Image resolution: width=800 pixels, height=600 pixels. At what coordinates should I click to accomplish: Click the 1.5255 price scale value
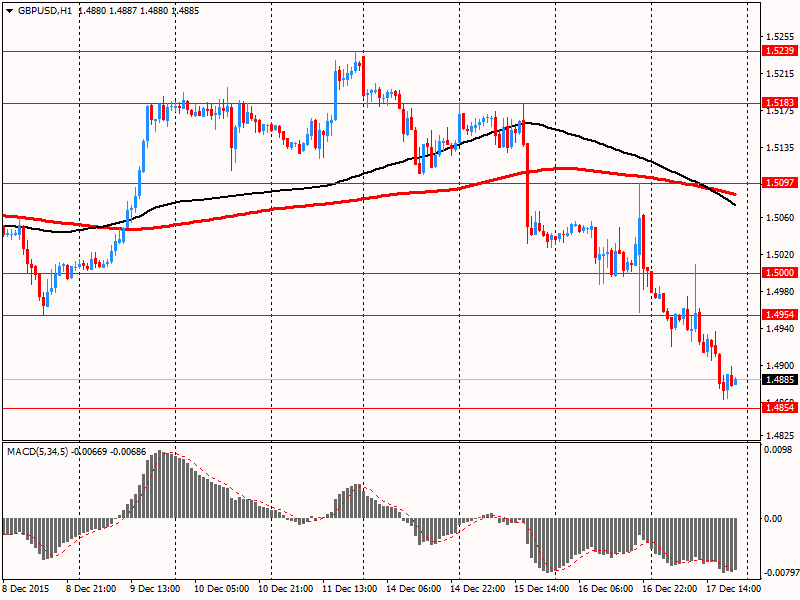(780, 37)
